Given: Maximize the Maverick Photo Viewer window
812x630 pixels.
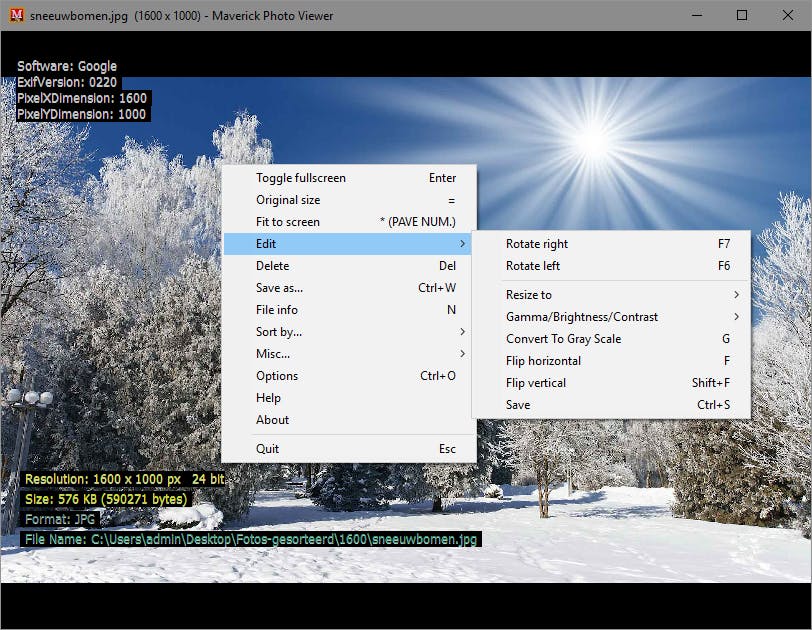Looking at the screenshot, I should tap(742, 16).
